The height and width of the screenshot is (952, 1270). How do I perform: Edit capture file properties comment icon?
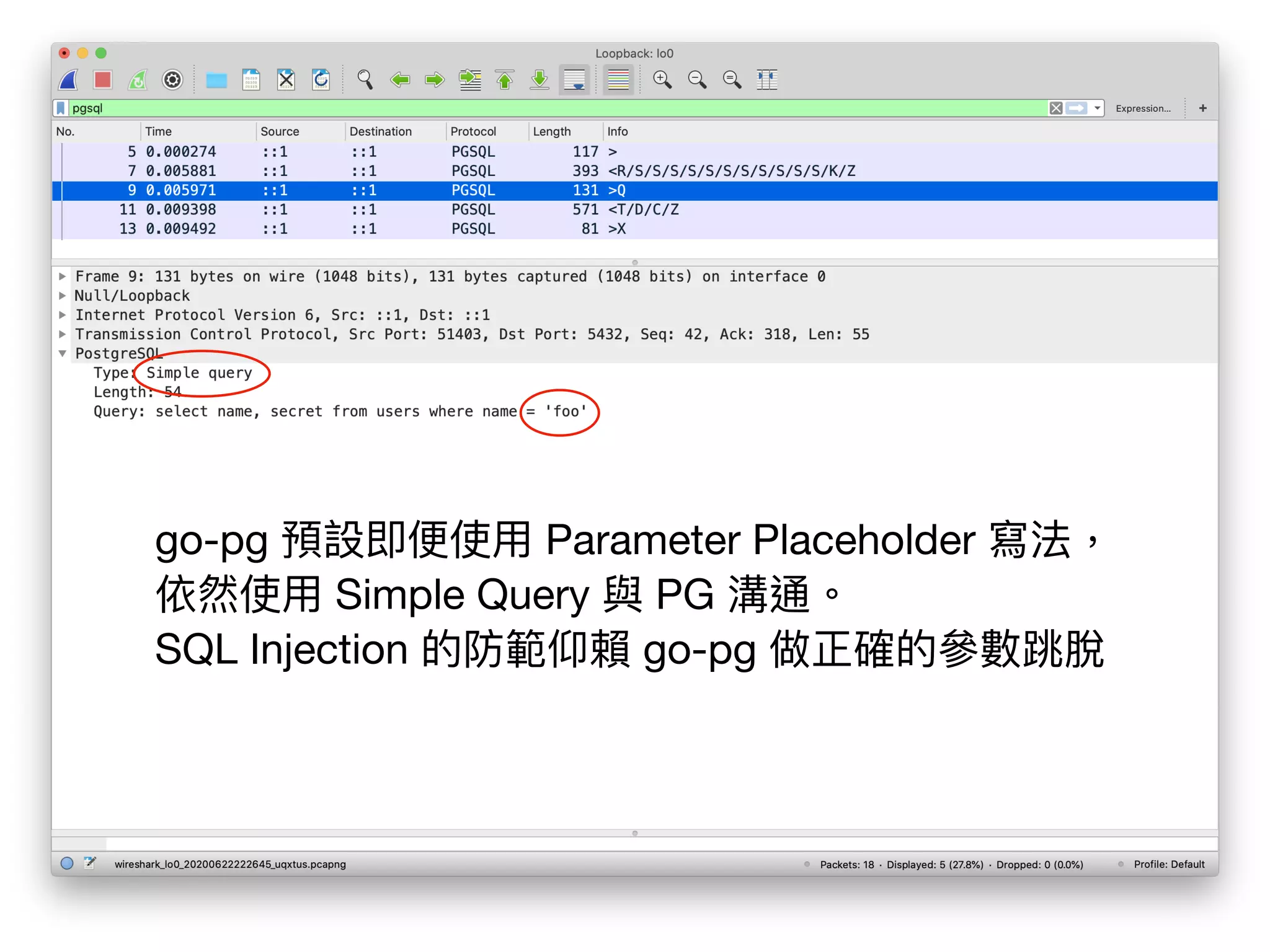pyautogui.click(x=90, y=863)
